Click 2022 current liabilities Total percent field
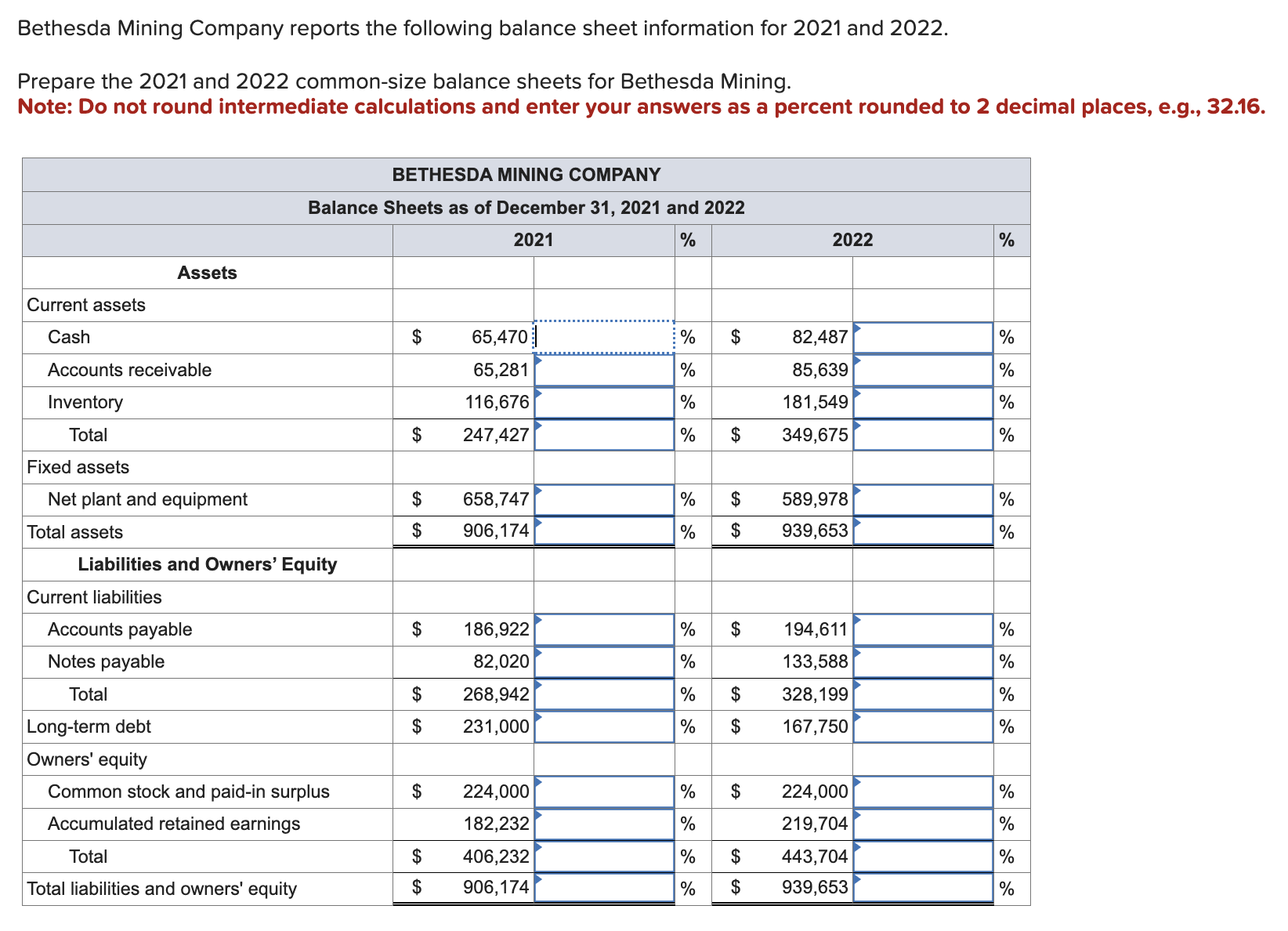This screenshot has width=1288, height=931. point(923,694)
